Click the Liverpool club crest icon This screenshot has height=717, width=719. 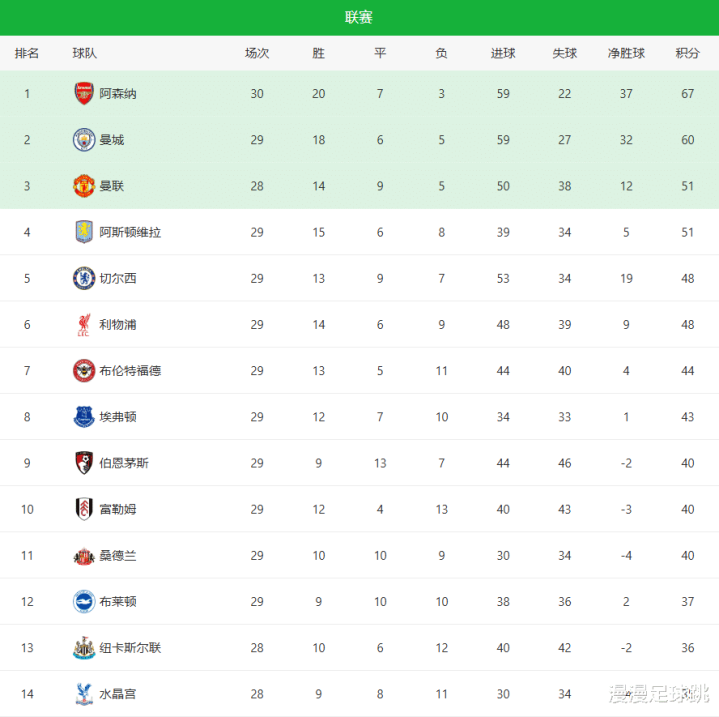84,324
